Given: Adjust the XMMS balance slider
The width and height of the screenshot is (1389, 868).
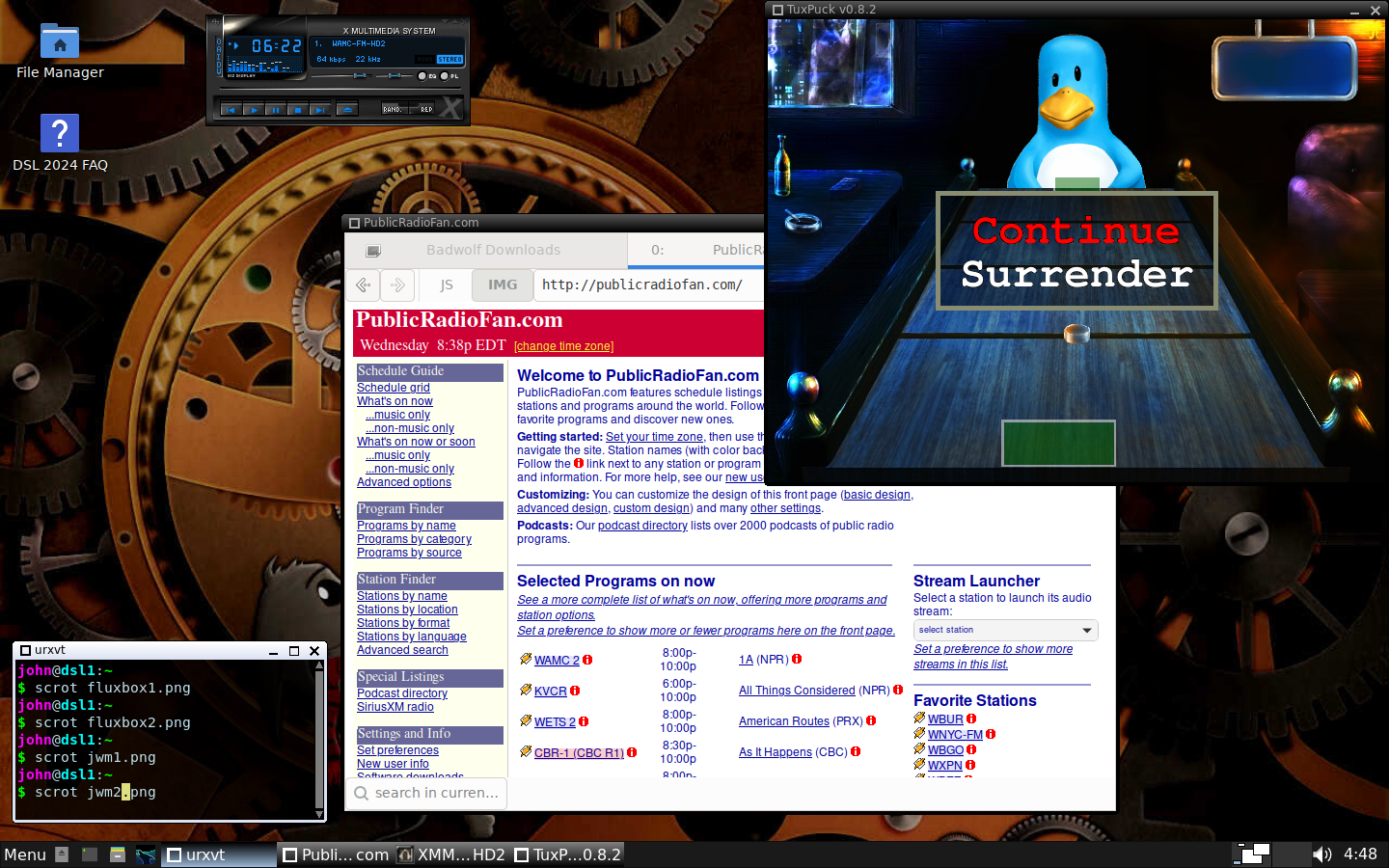Looking at the screenshot, I should coord(395,75).
